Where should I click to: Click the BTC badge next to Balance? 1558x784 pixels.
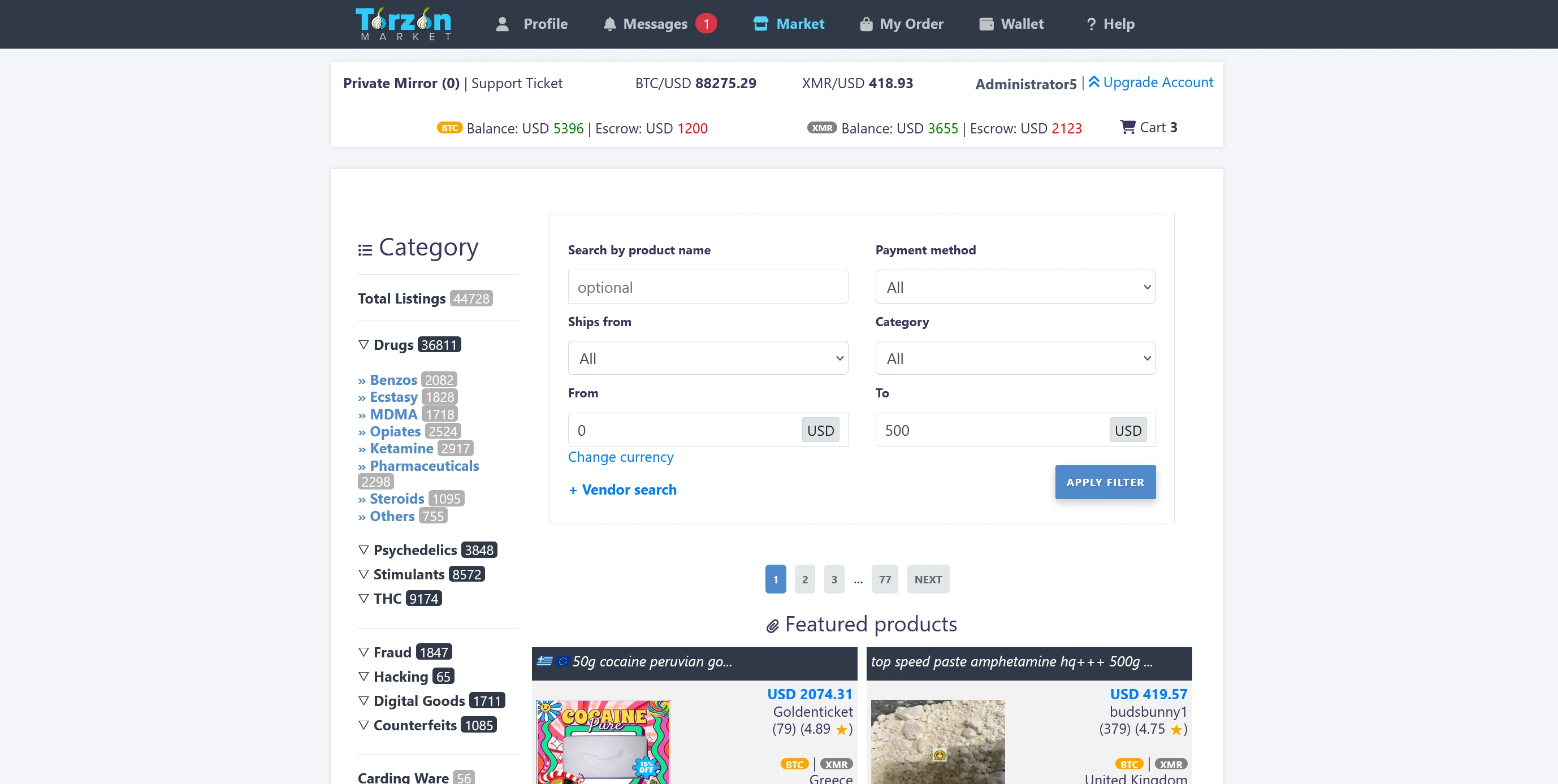pyautogui.click(x=449, y=128)
